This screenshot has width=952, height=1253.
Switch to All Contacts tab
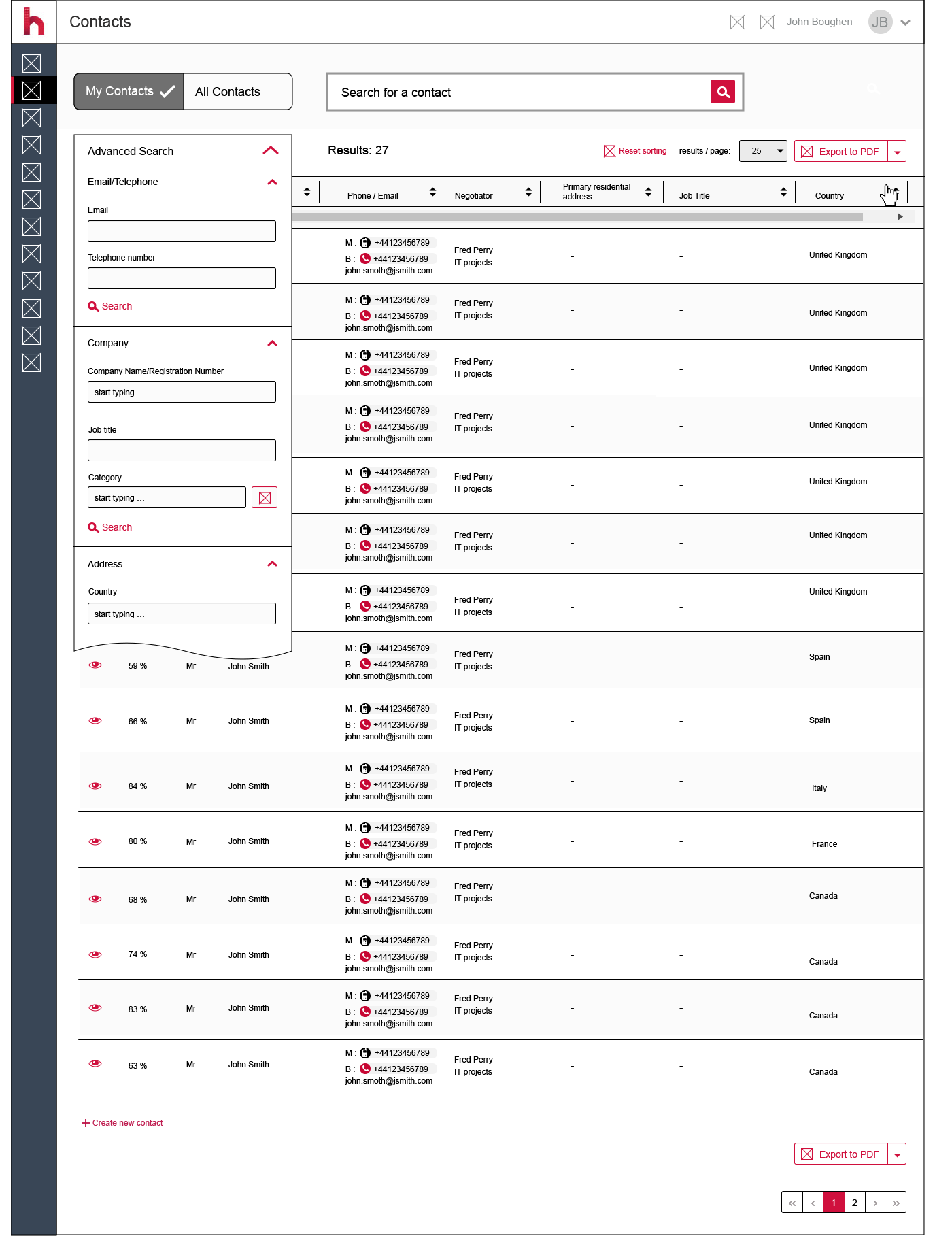pos(238,91)
